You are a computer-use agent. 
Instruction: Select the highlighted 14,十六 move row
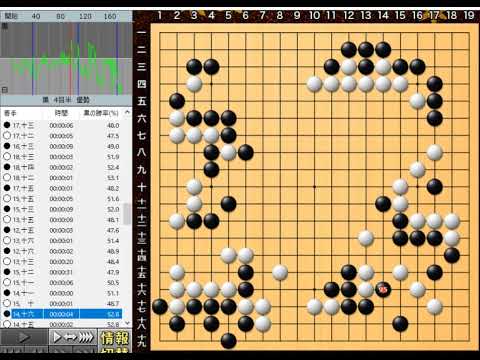62,314
